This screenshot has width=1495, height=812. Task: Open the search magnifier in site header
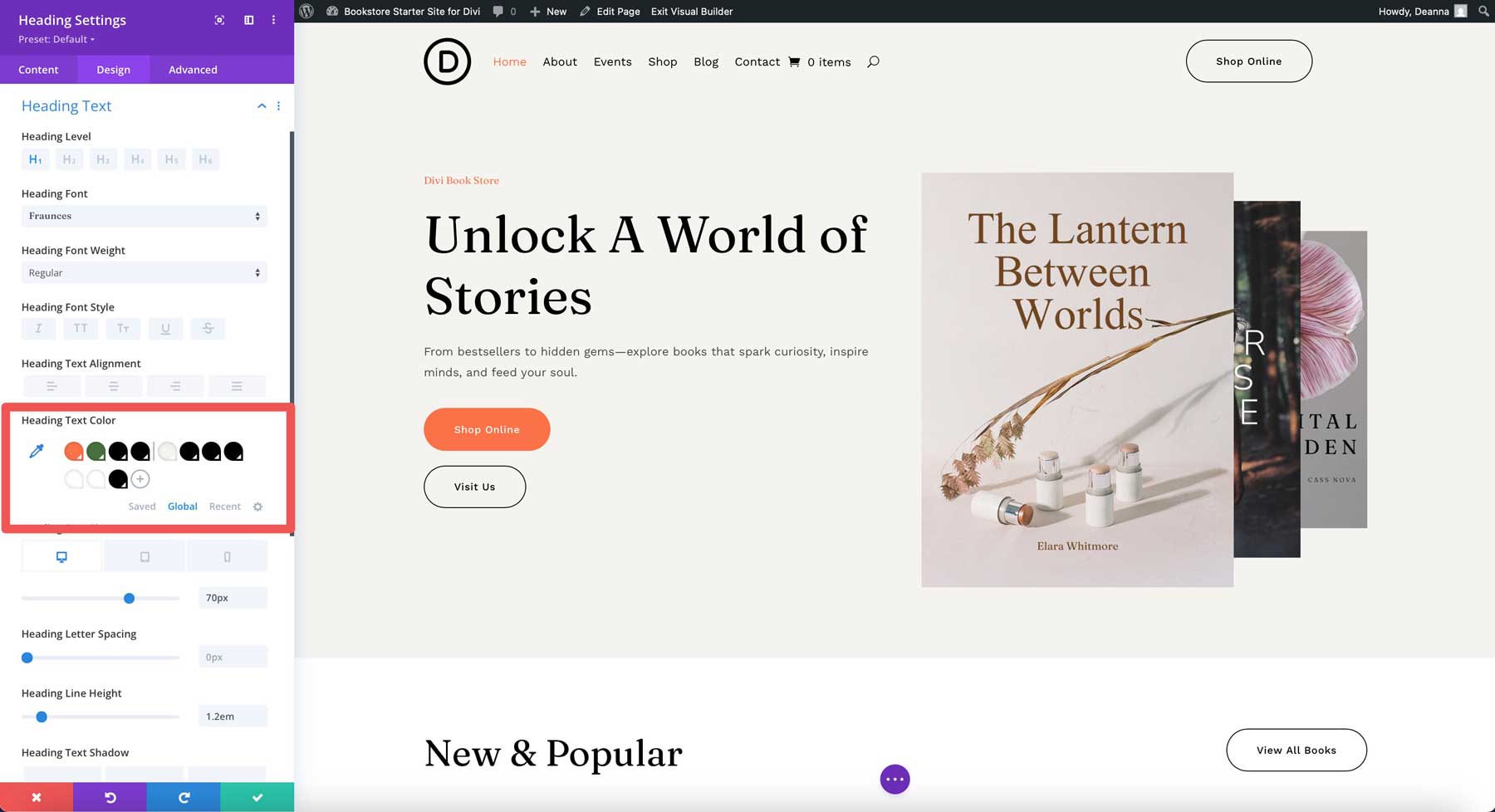(x=873, y=61)
